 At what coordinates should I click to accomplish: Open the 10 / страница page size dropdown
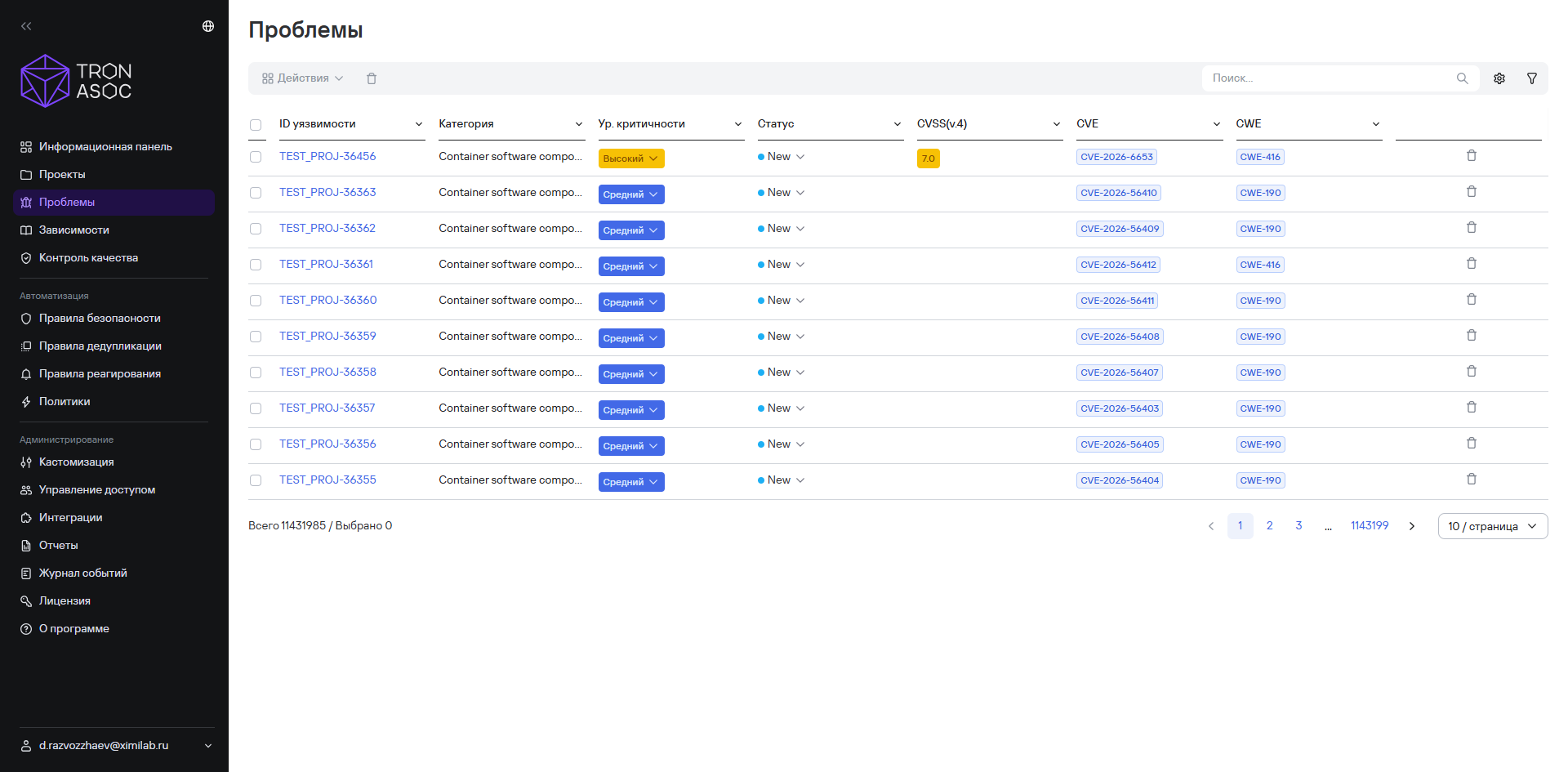click(x=1493, y=526)
